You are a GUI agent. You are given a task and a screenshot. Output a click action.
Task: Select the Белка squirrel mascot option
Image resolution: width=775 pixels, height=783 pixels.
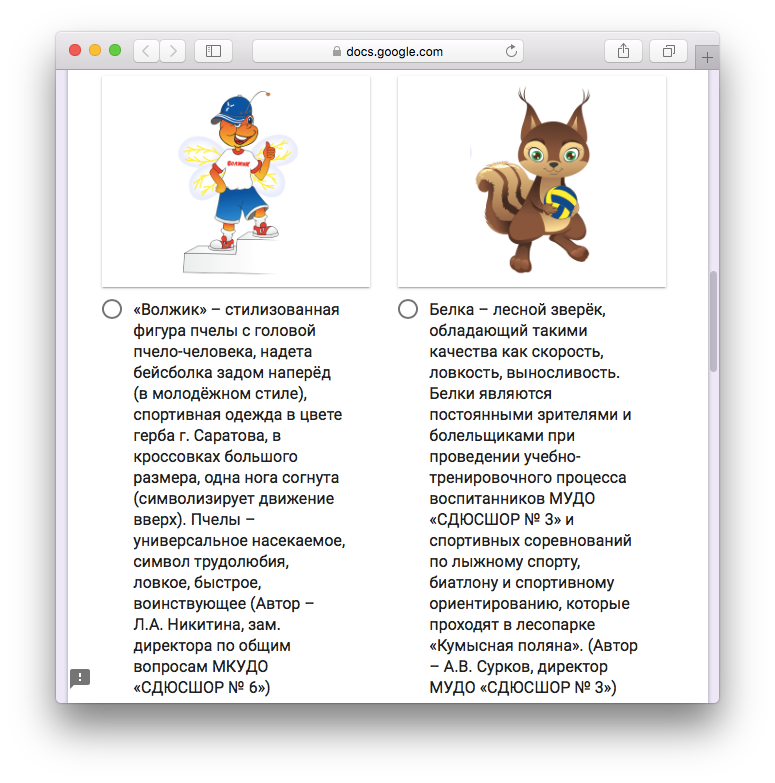click(x=408, y=309)
